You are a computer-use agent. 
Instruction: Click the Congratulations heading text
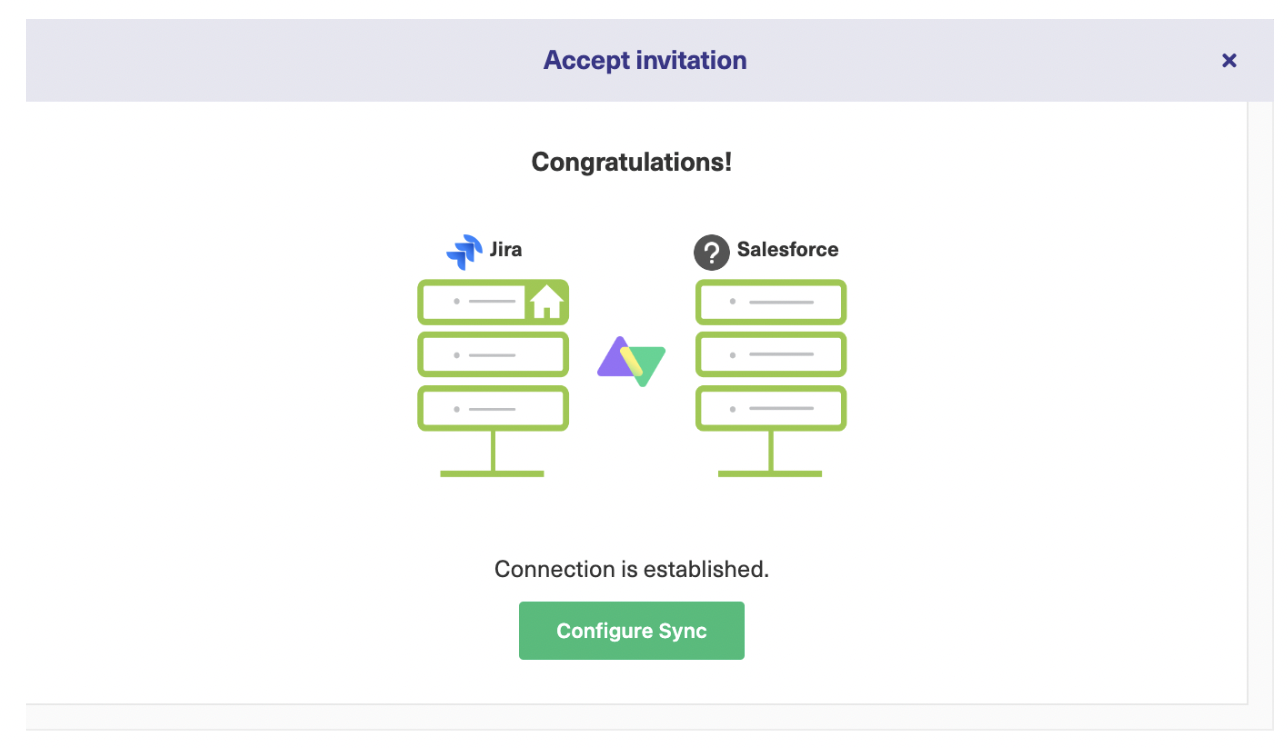coord(631,161)
